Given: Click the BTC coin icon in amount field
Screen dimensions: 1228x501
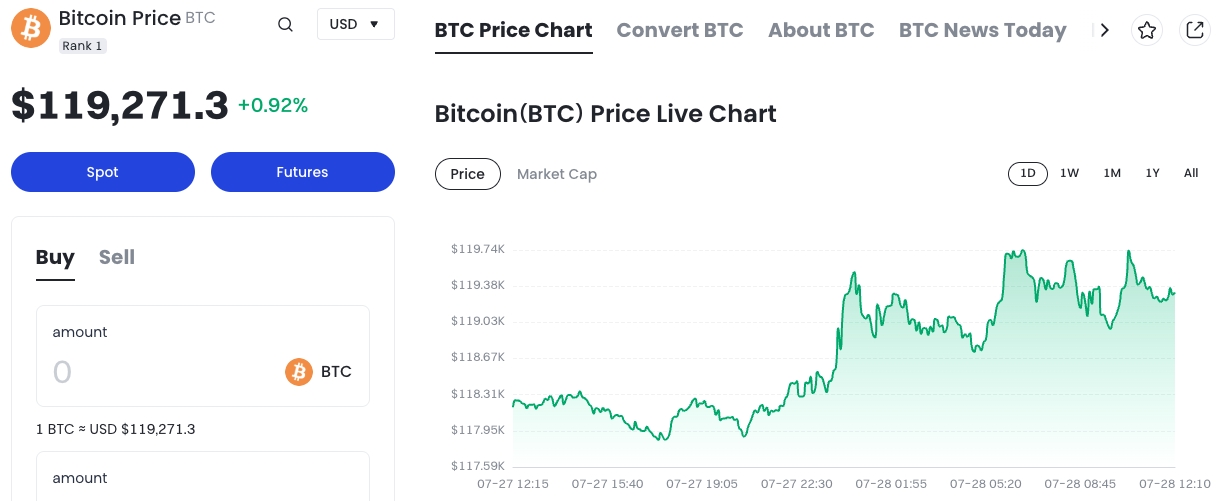Looking at the screenshot, I should point(299,372).
